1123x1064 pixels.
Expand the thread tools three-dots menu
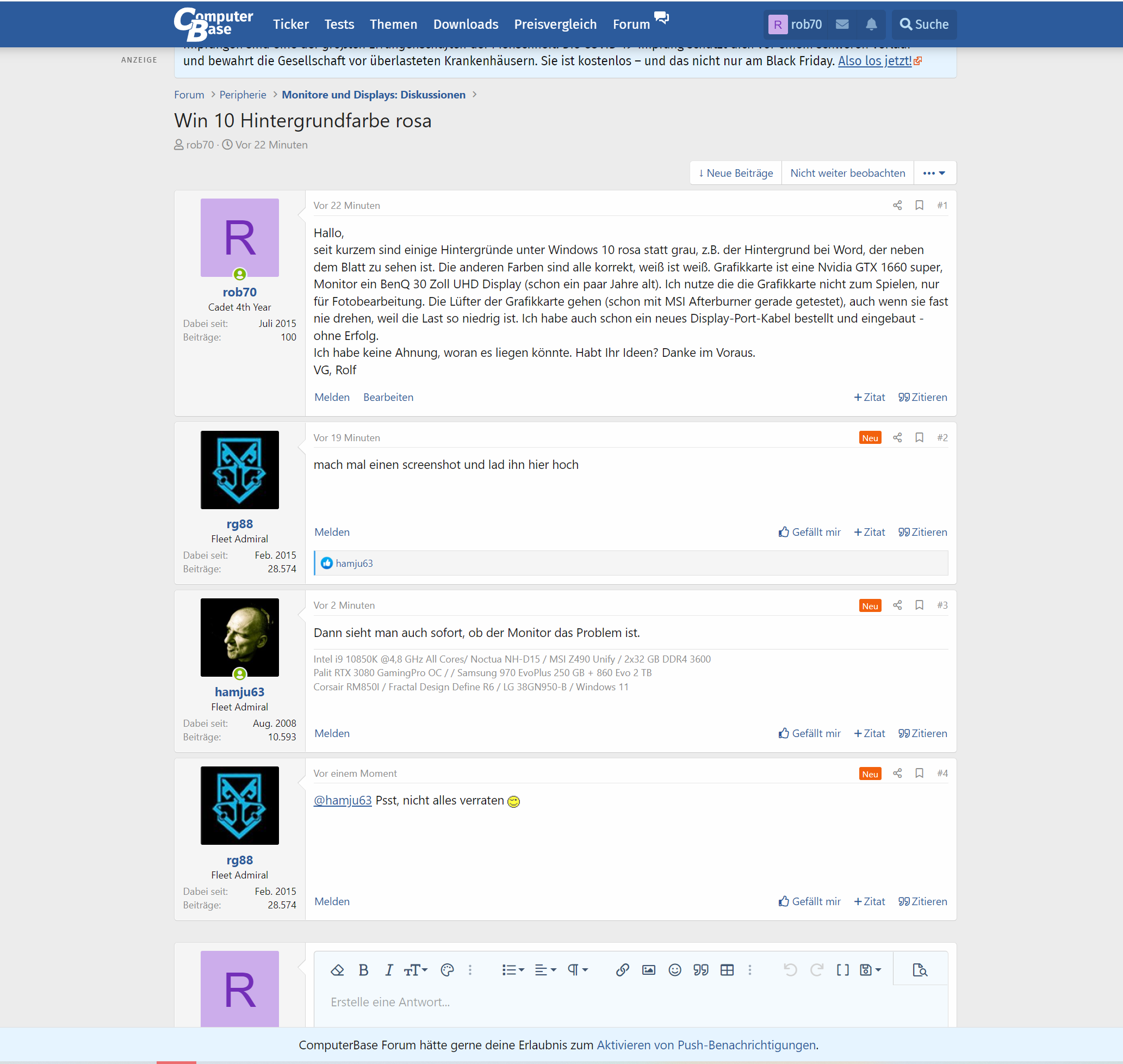coord(934,173)
